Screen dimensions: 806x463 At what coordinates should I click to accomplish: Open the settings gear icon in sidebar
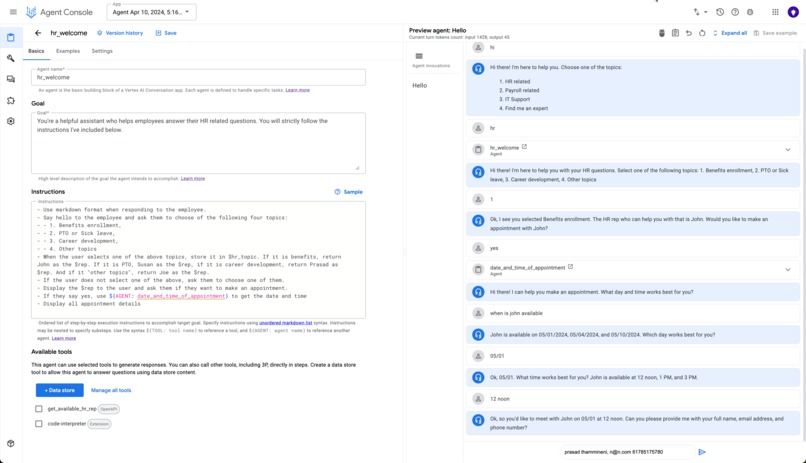coord(11,121)
